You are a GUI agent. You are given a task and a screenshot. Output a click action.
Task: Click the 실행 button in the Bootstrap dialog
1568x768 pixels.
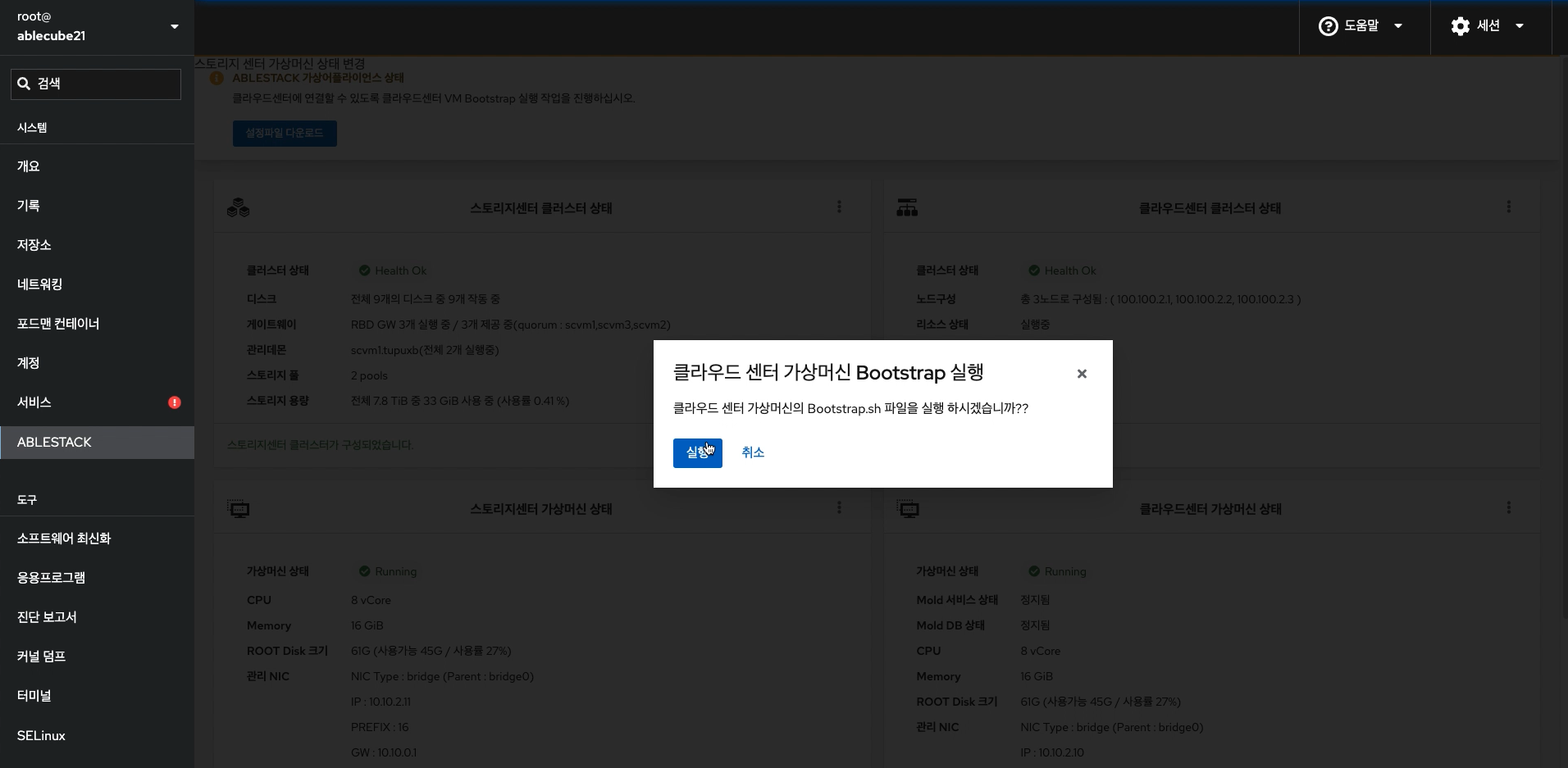pos(697,452)
